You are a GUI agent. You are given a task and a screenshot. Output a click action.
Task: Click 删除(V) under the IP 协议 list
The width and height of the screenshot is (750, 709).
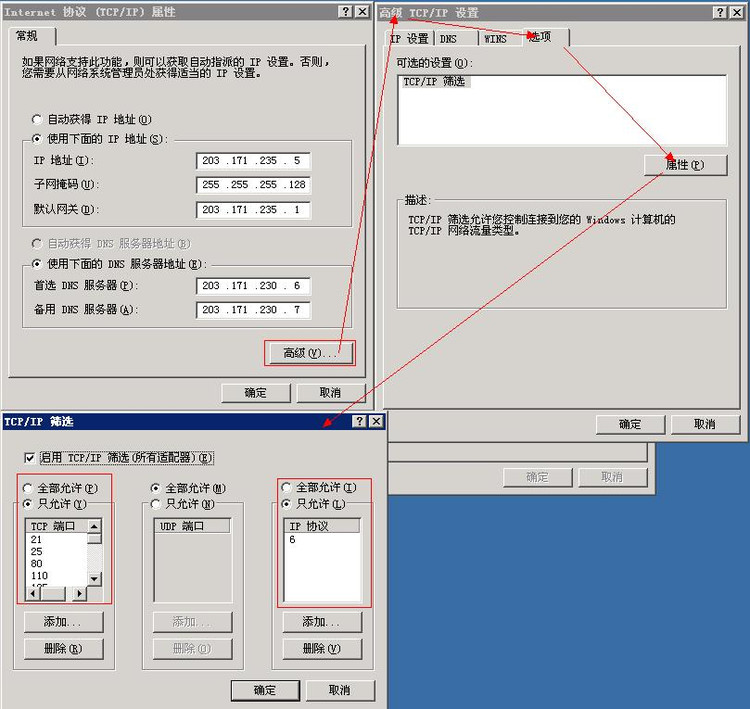[x=322, y=649]
